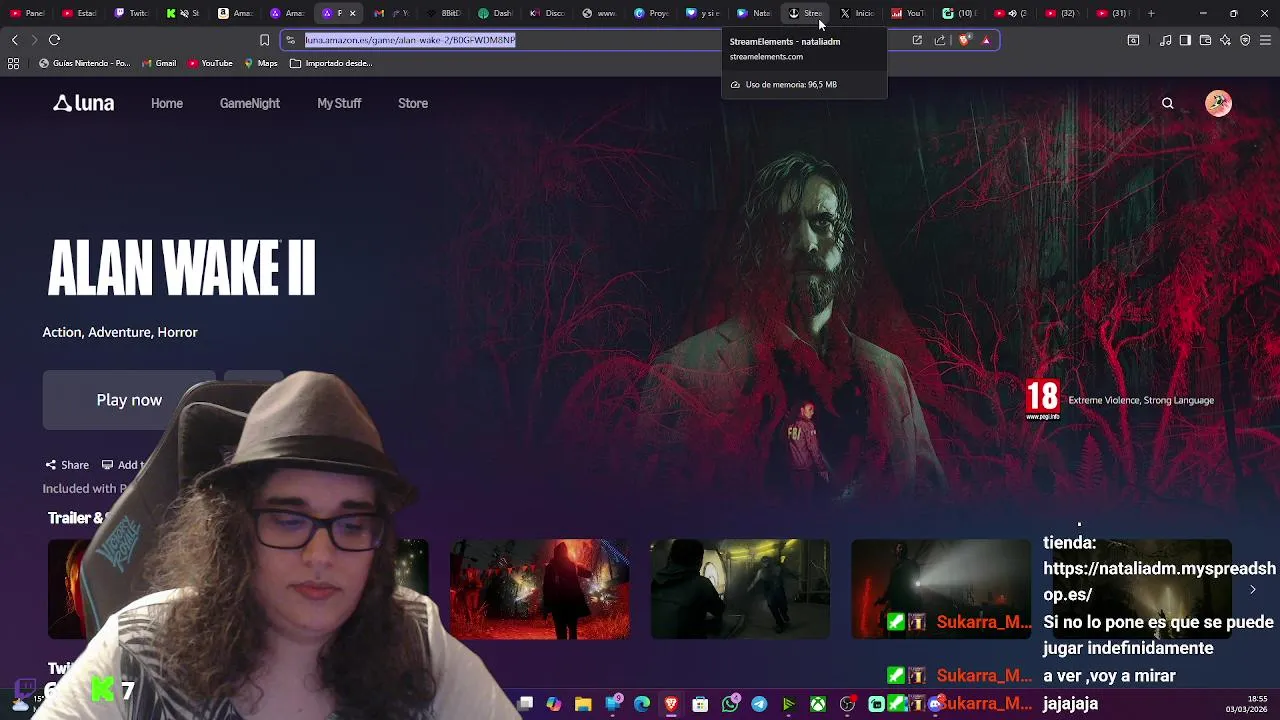
Task: Switch to the Discord browser tab
Action: click(x=547, y=13)
